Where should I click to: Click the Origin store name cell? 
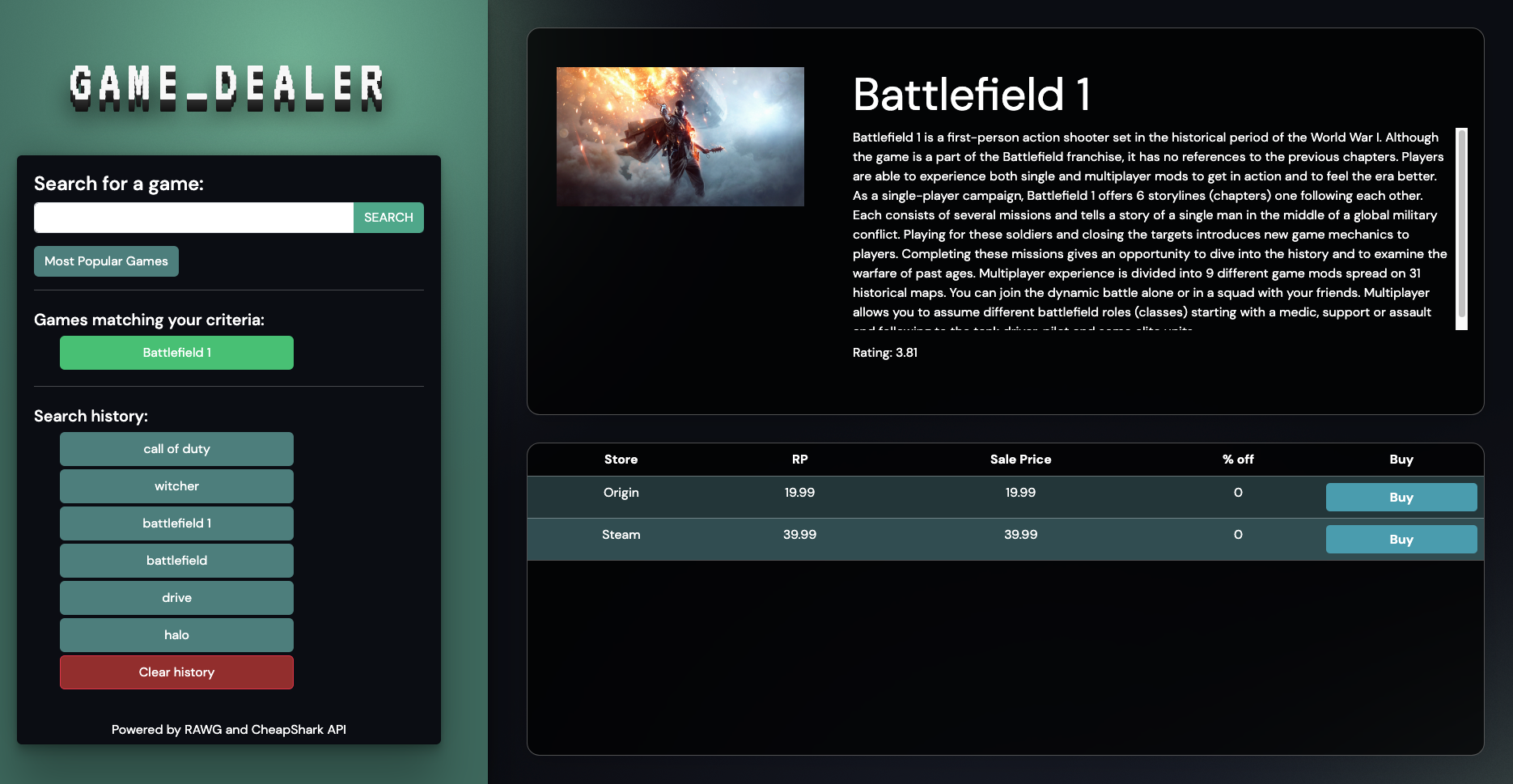point(621,493)
